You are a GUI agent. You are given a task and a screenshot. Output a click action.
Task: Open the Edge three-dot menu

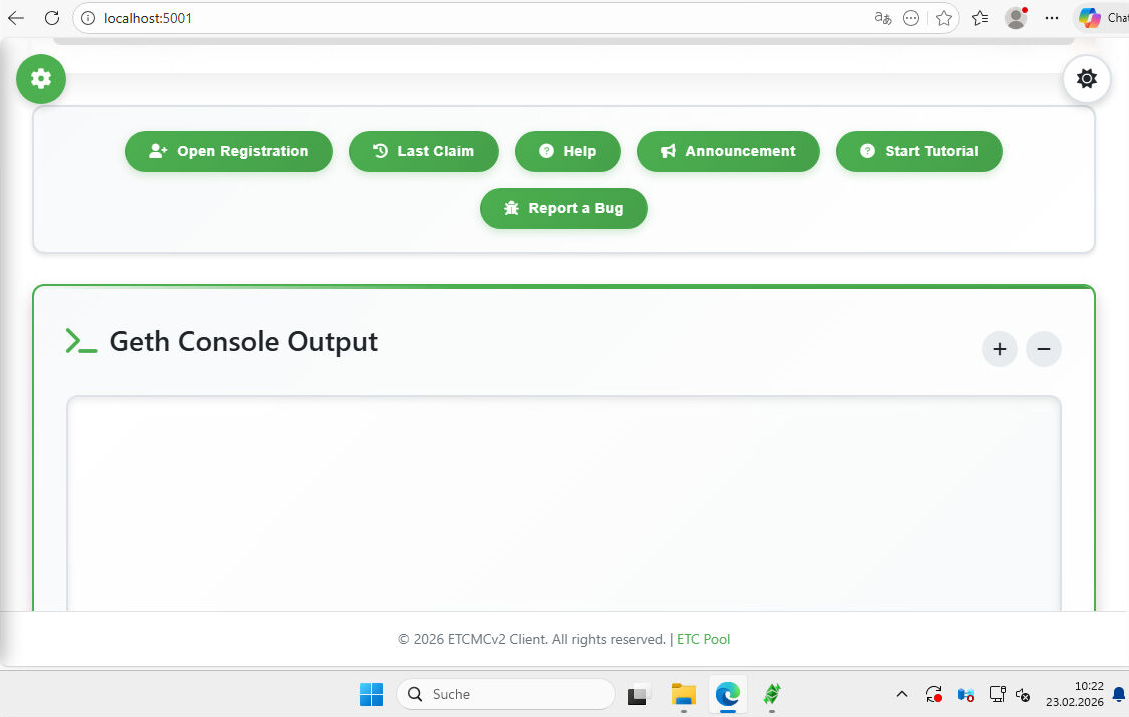click(1051, 18)
